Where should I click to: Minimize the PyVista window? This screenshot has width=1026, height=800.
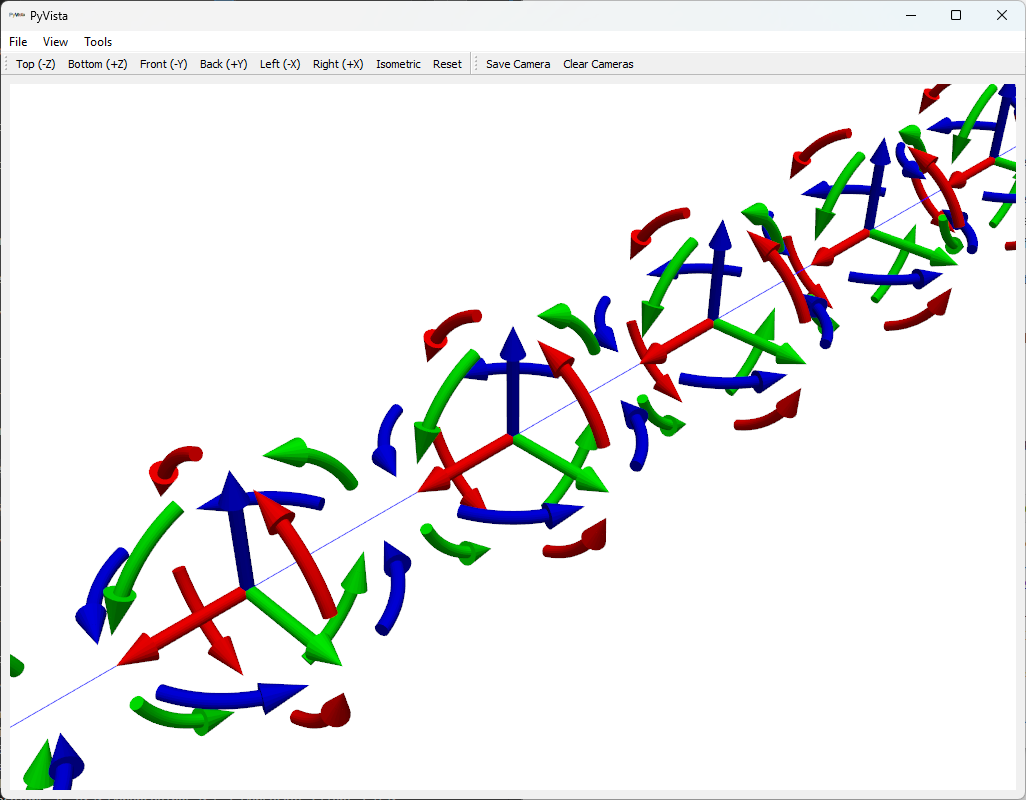coord(910,15)
